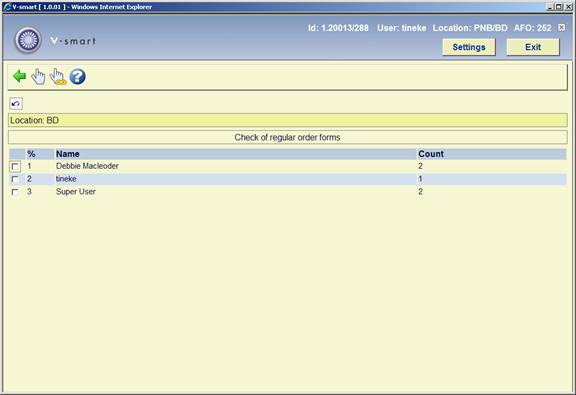This screenshot has width=576, height=395.
Task: Minimize the Internet Explorer window
Action: pos(550,7)
